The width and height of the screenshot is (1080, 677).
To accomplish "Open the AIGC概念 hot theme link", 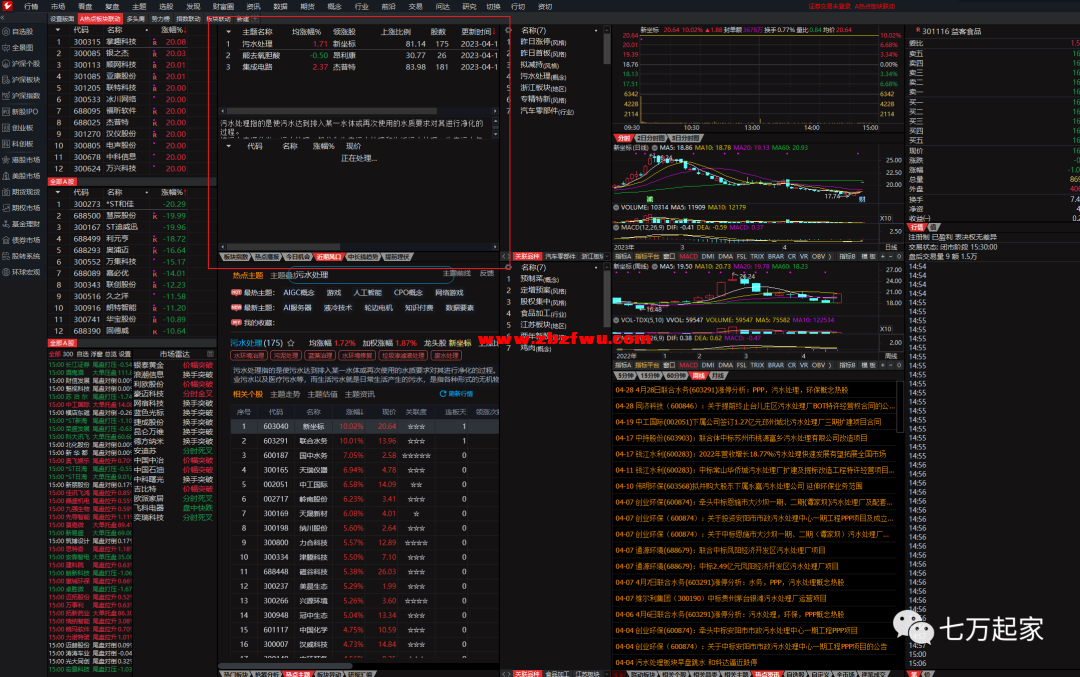I will click(x=298, y=293).
